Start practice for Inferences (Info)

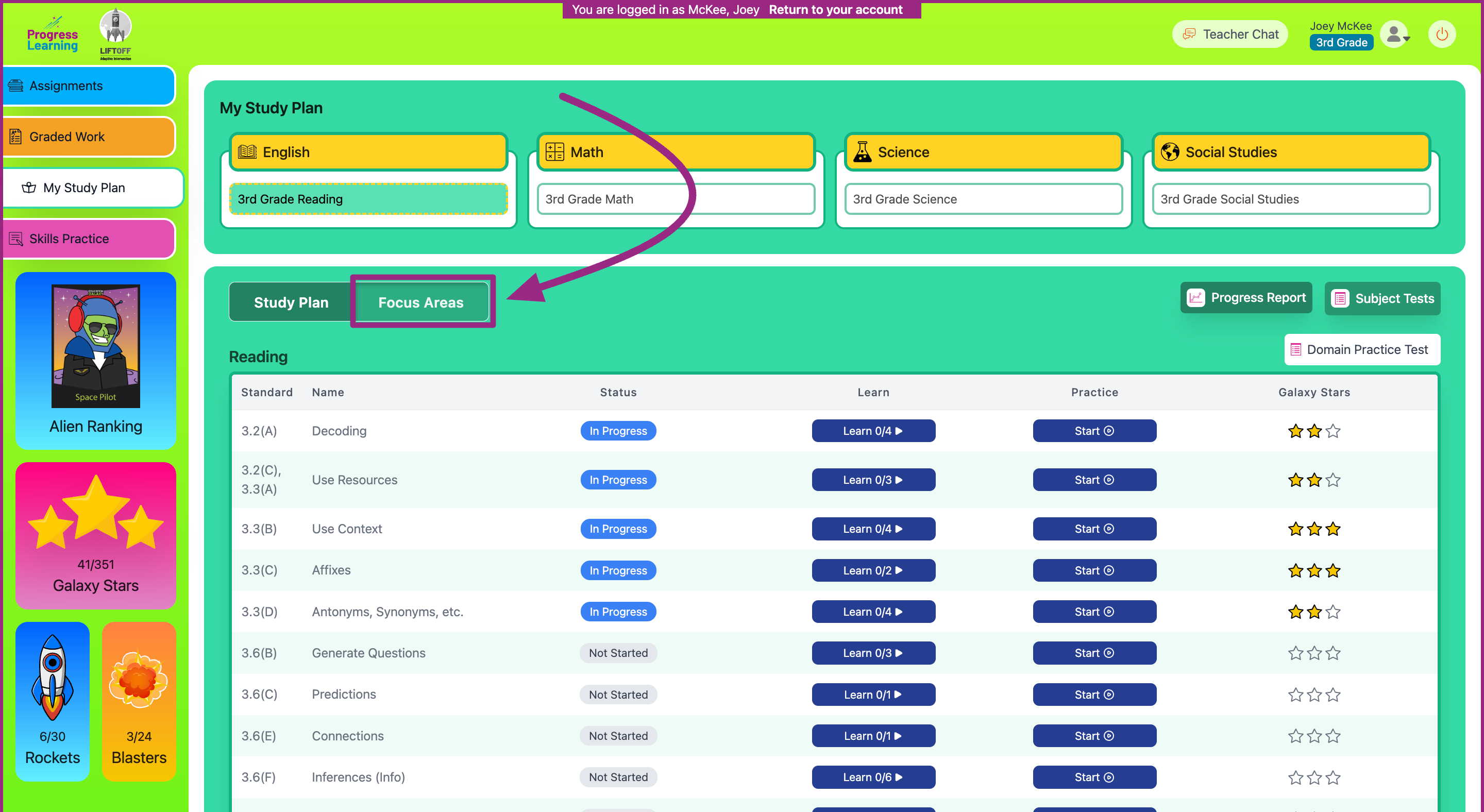click(1094, 777)
